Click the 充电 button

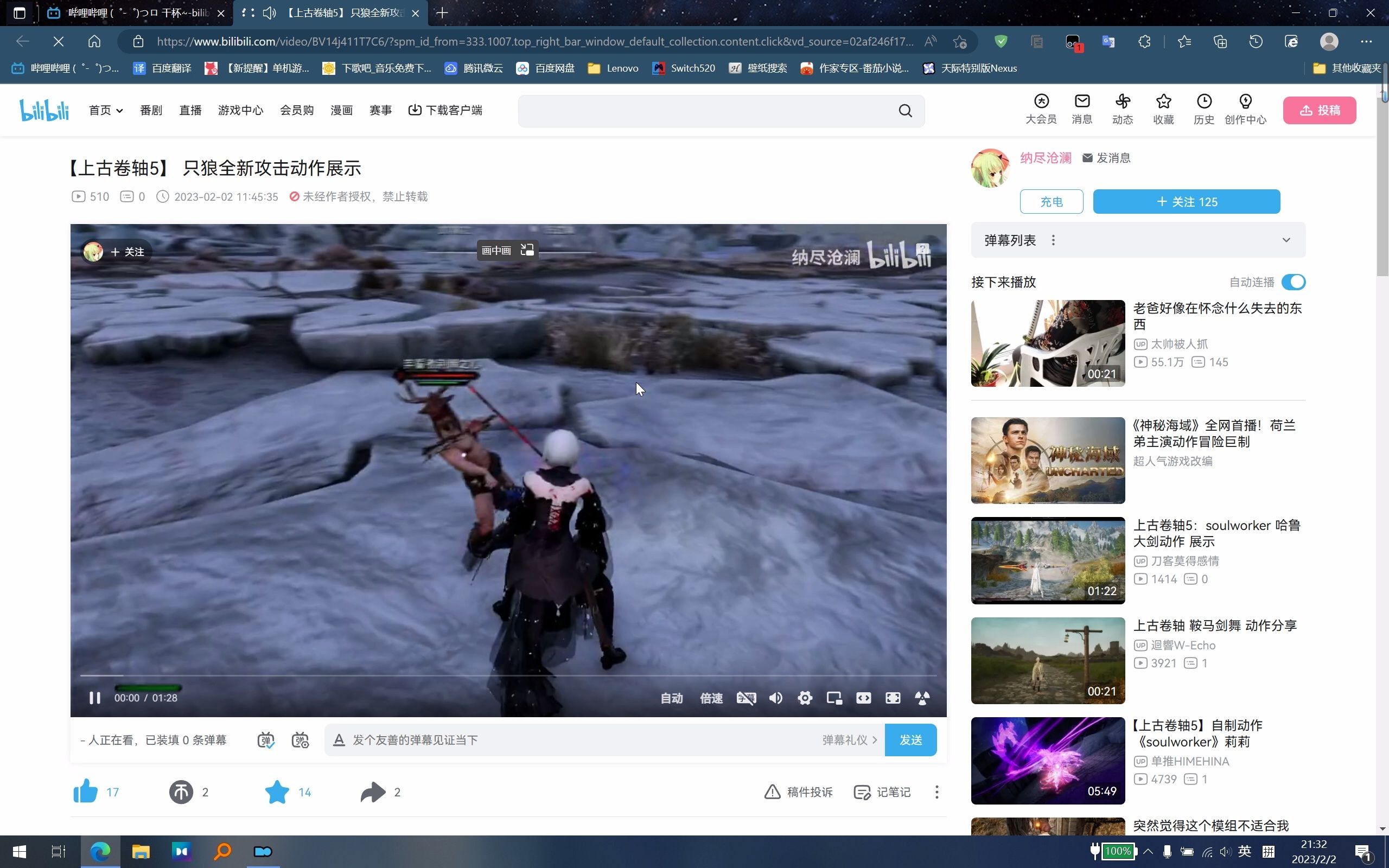click(x=1051, y=201)
